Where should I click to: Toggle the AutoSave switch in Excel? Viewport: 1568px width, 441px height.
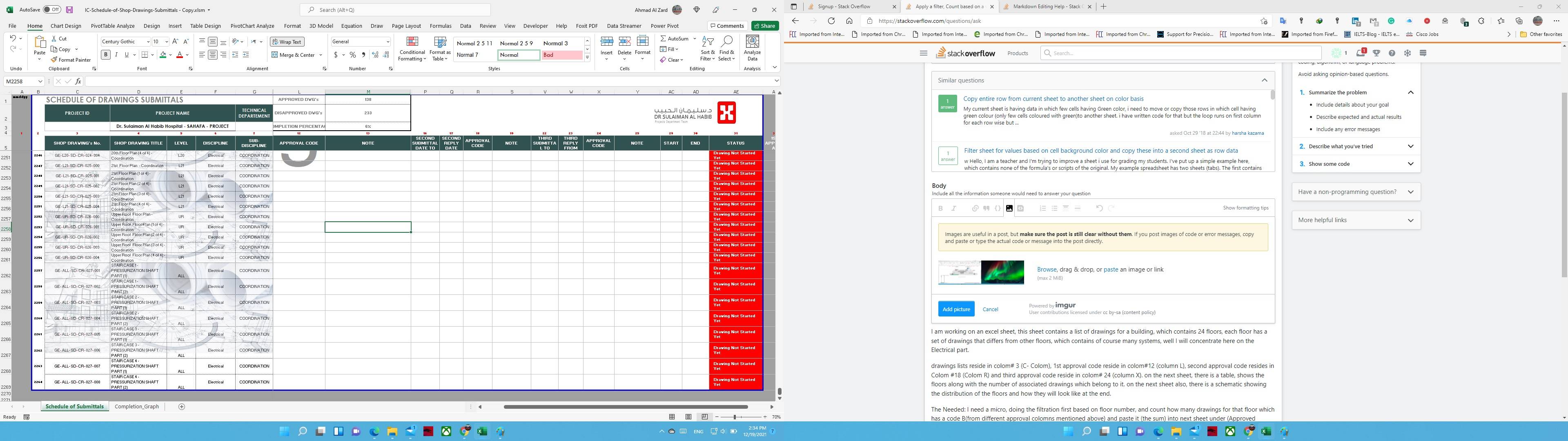[52, 10]
